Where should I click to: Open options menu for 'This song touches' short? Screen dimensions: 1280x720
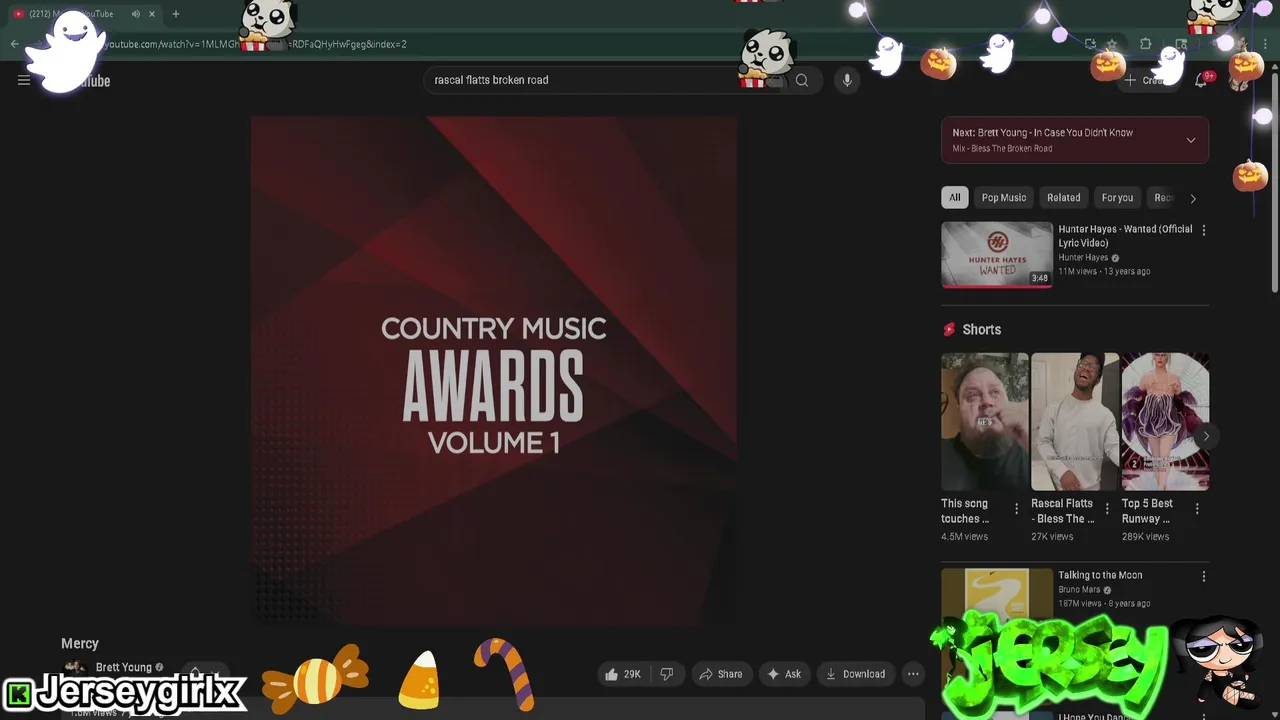(1017, 509)
